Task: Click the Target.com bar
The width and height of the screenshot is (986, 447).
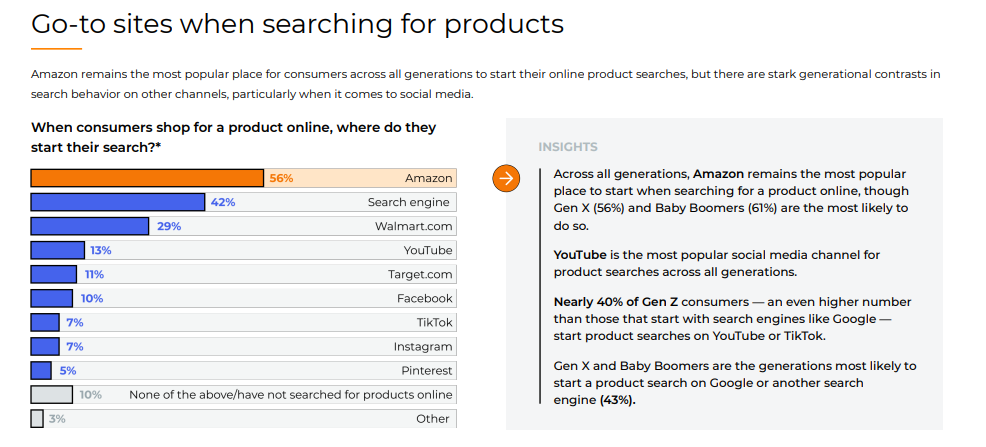Action: coord(53,274)
